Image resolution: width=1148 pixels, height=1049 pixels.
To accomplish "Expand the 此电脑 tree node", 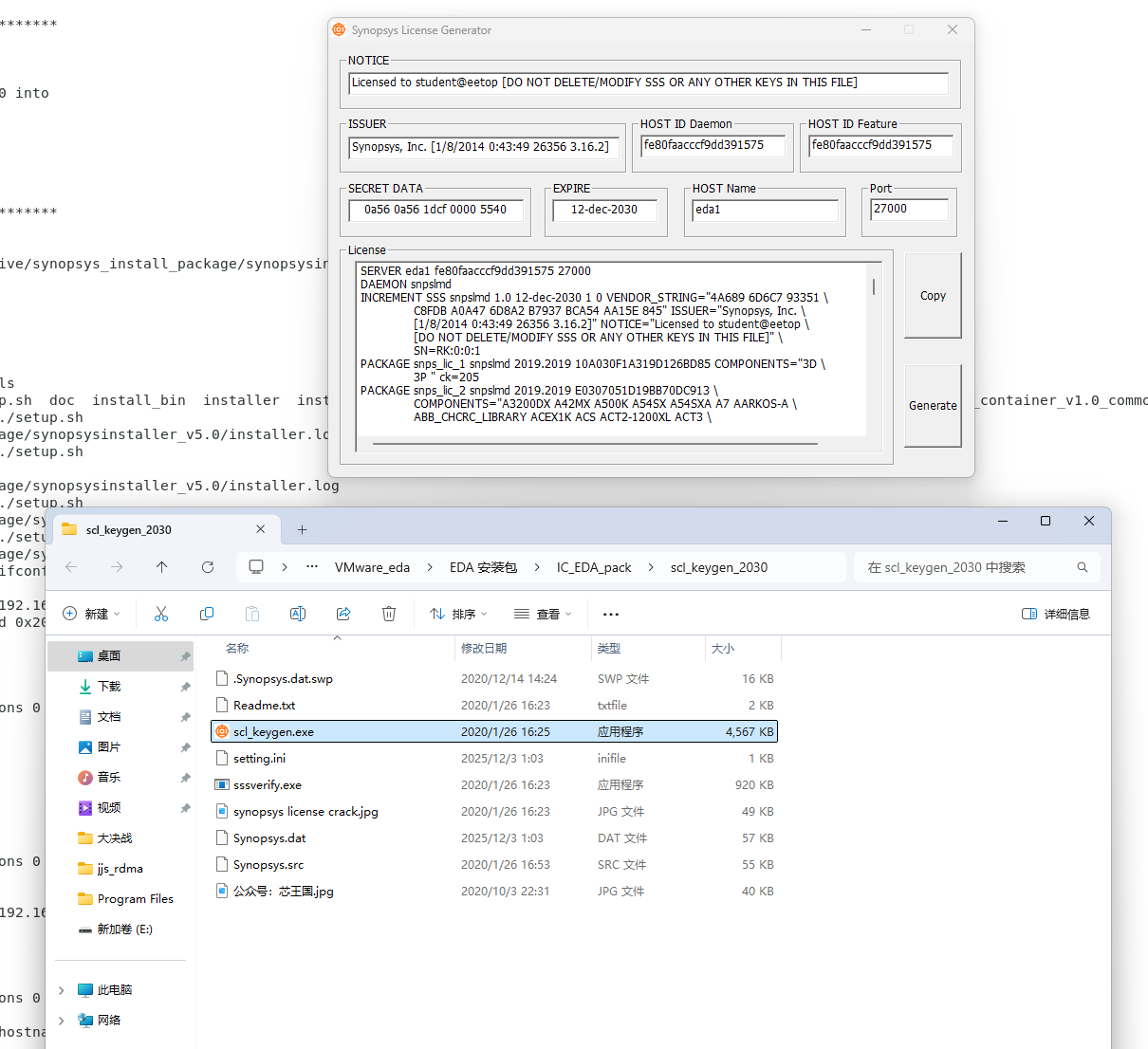I will tap(62, 990).
